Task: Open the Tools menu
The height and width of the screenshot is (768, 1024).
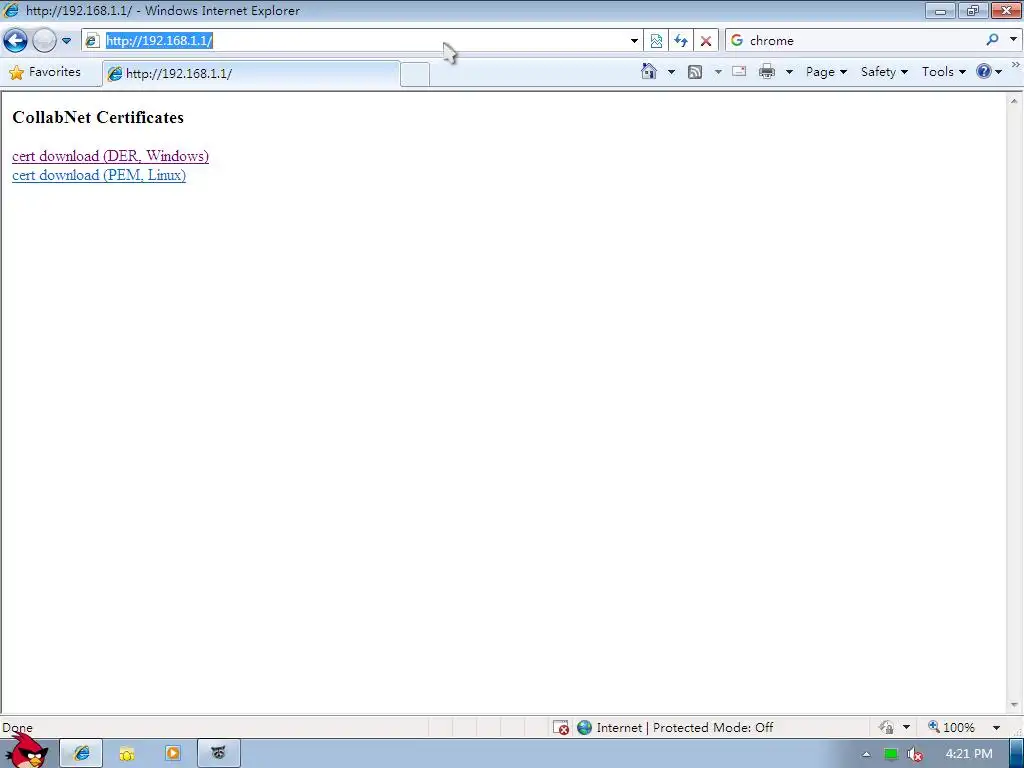Action: [x=944, y=72]
